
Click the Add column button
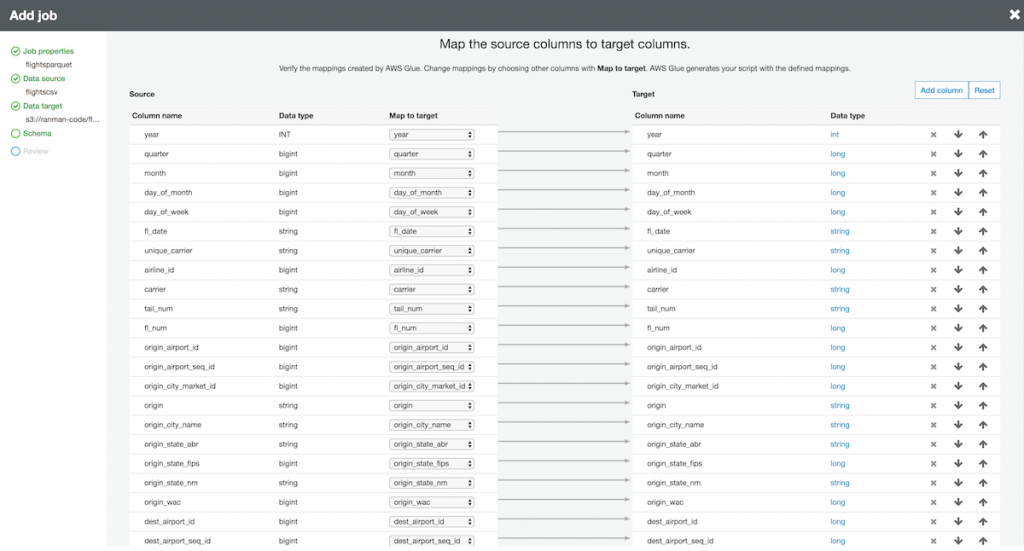coord(941,90)
